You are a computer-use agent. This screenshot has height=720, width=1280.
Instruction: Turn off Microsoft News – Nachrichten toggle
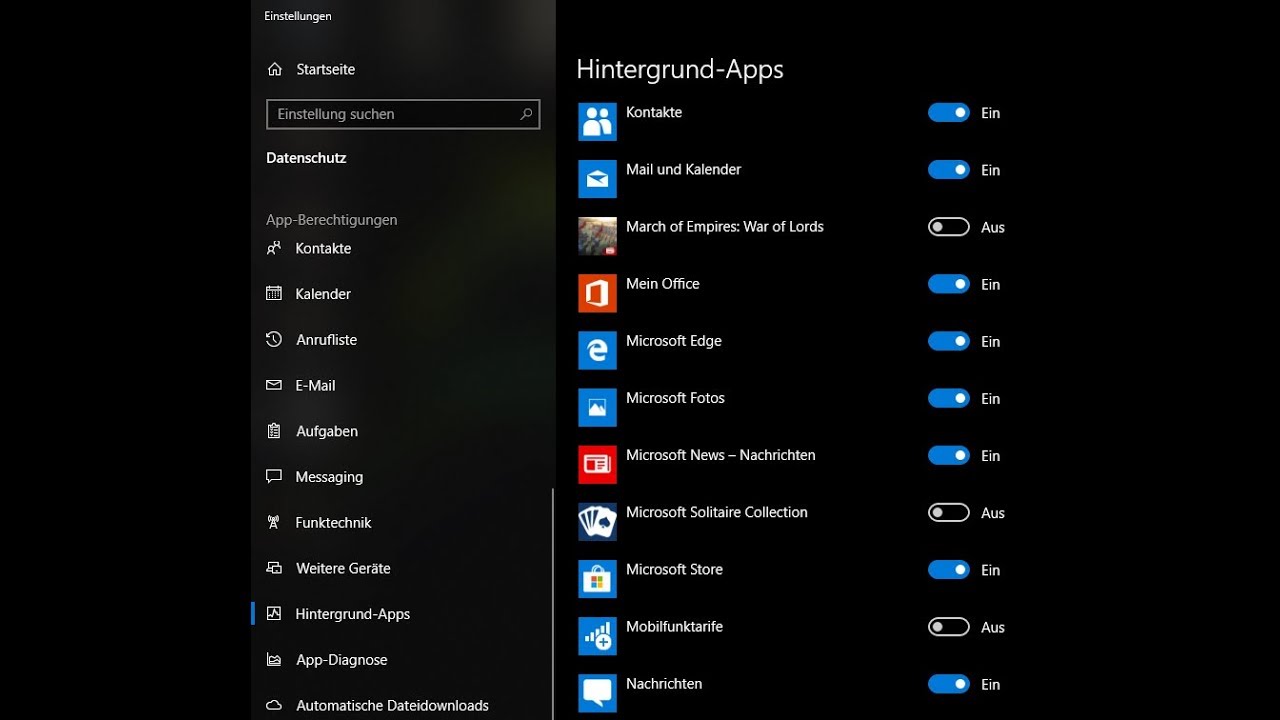pyautogui.click(x=949, y=455)
